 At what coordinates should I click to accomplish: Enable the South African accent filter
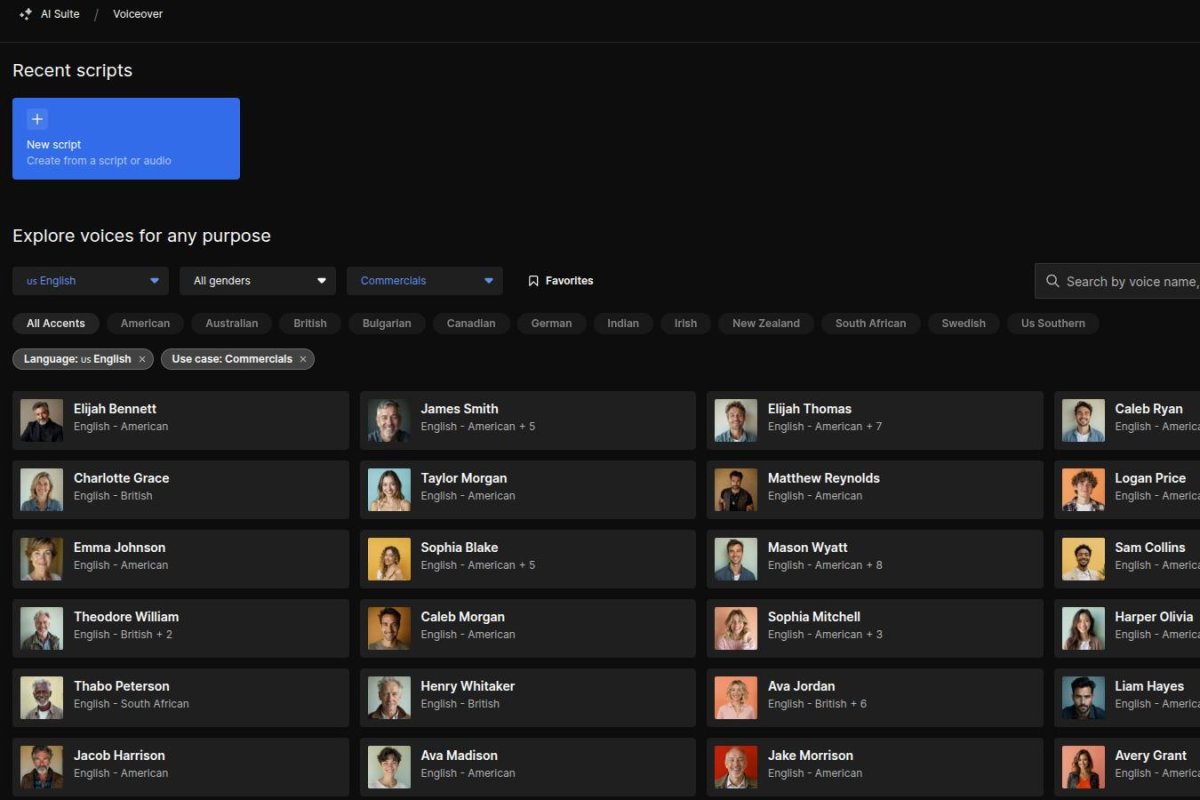[x=870, y=323]
